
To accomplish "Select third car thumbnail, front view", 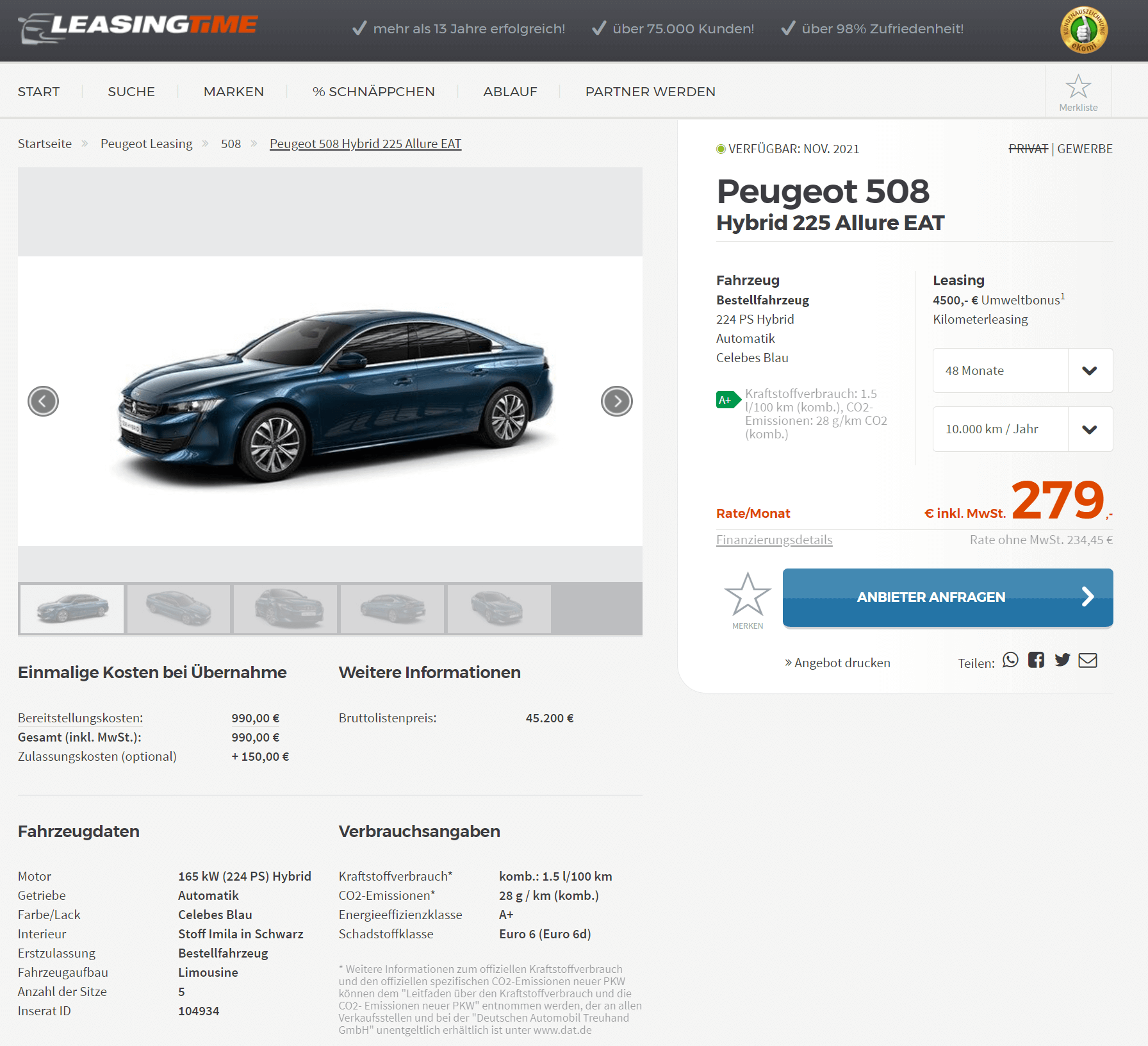I will (285, 609).
